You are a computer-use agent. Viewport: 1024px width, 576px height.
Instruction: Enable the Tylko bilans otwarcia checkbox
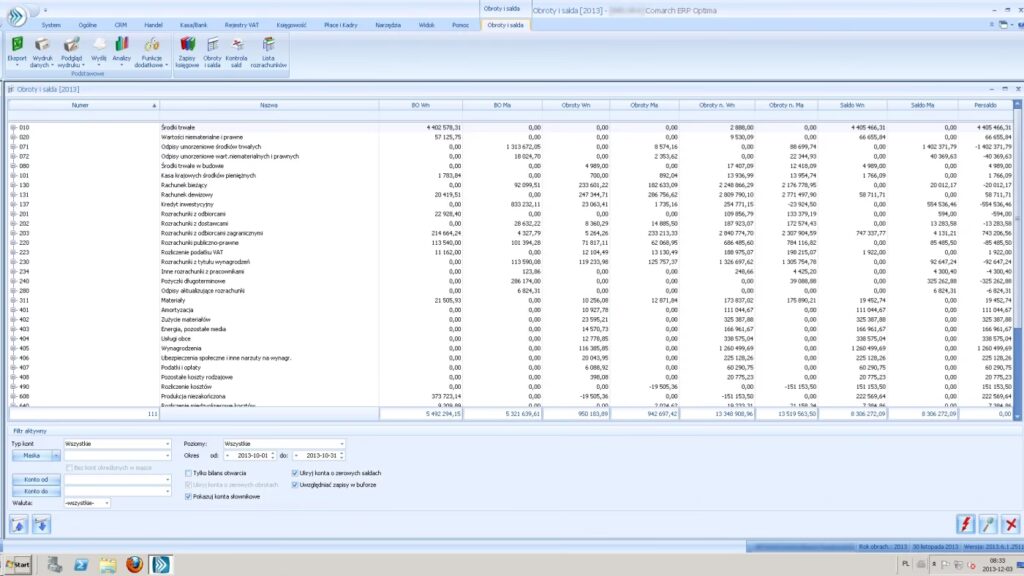(x=189, y=472)
